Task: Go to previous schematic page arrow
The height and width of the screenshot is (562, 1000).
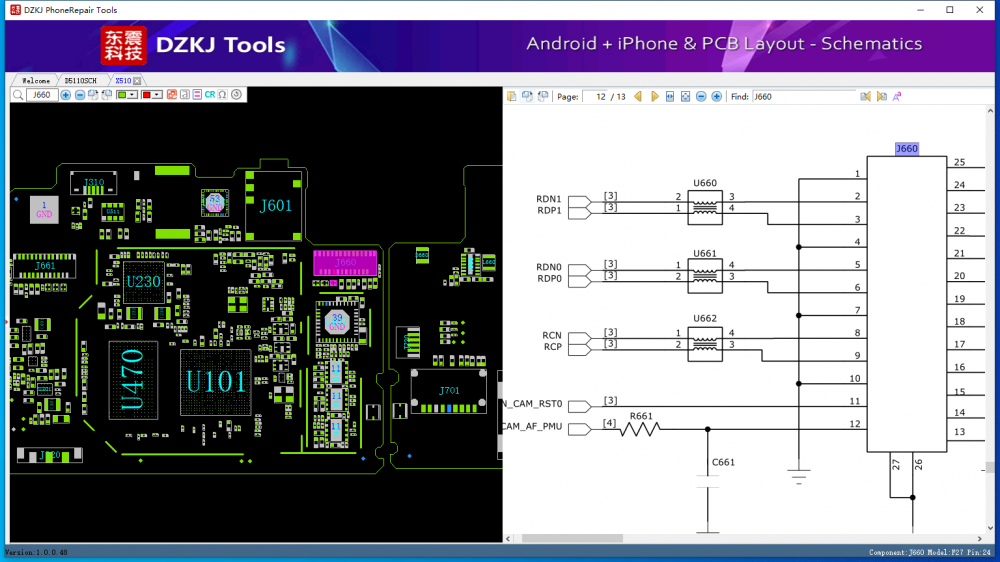Action: 638,97
